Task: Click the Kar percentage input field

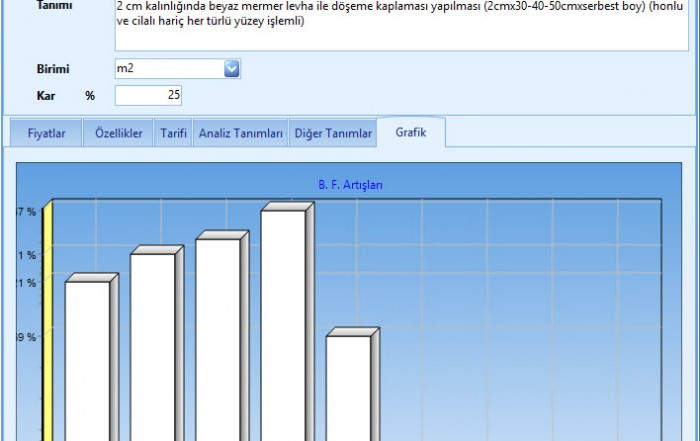Action: point(148,96)
